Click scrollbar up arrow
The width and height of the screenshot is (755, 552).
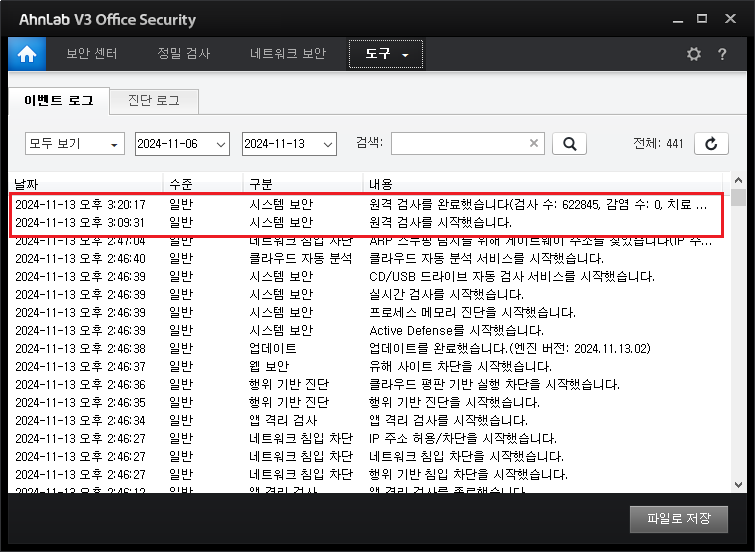click(x=738, y=180)
